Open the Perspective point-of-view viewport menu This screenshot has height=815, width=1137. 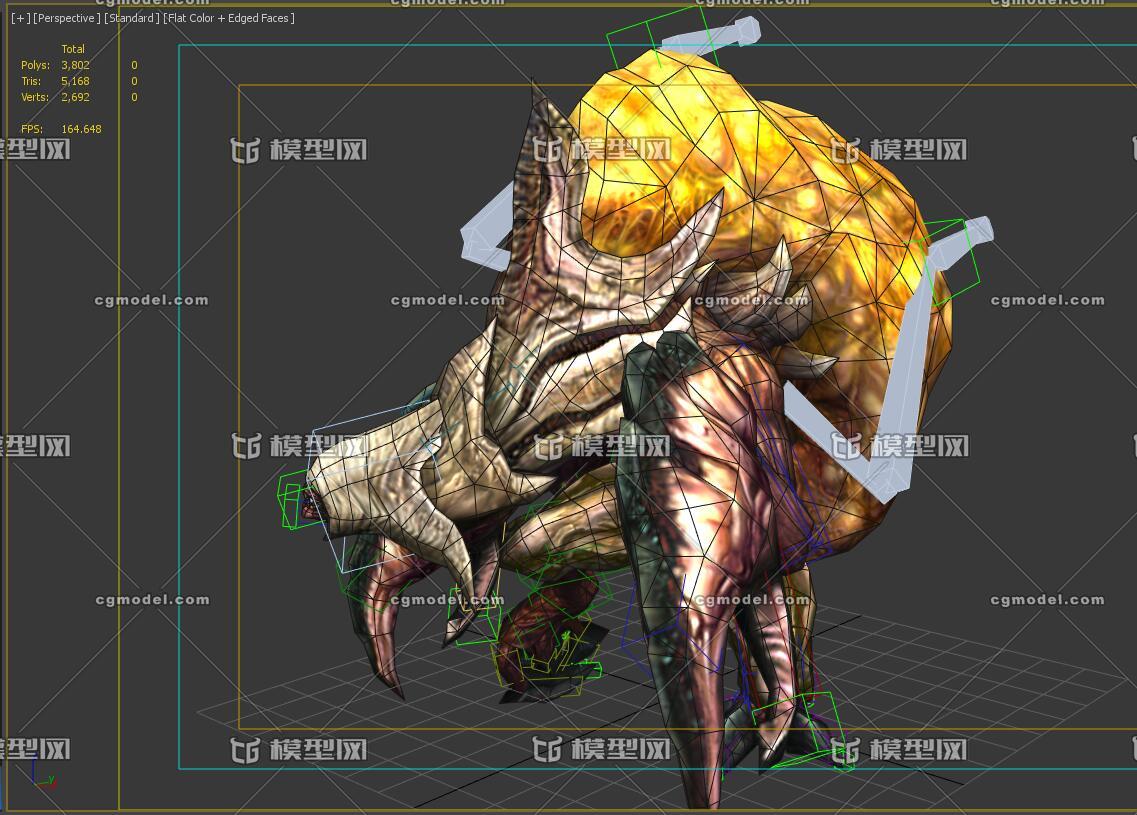click(66, 18)
